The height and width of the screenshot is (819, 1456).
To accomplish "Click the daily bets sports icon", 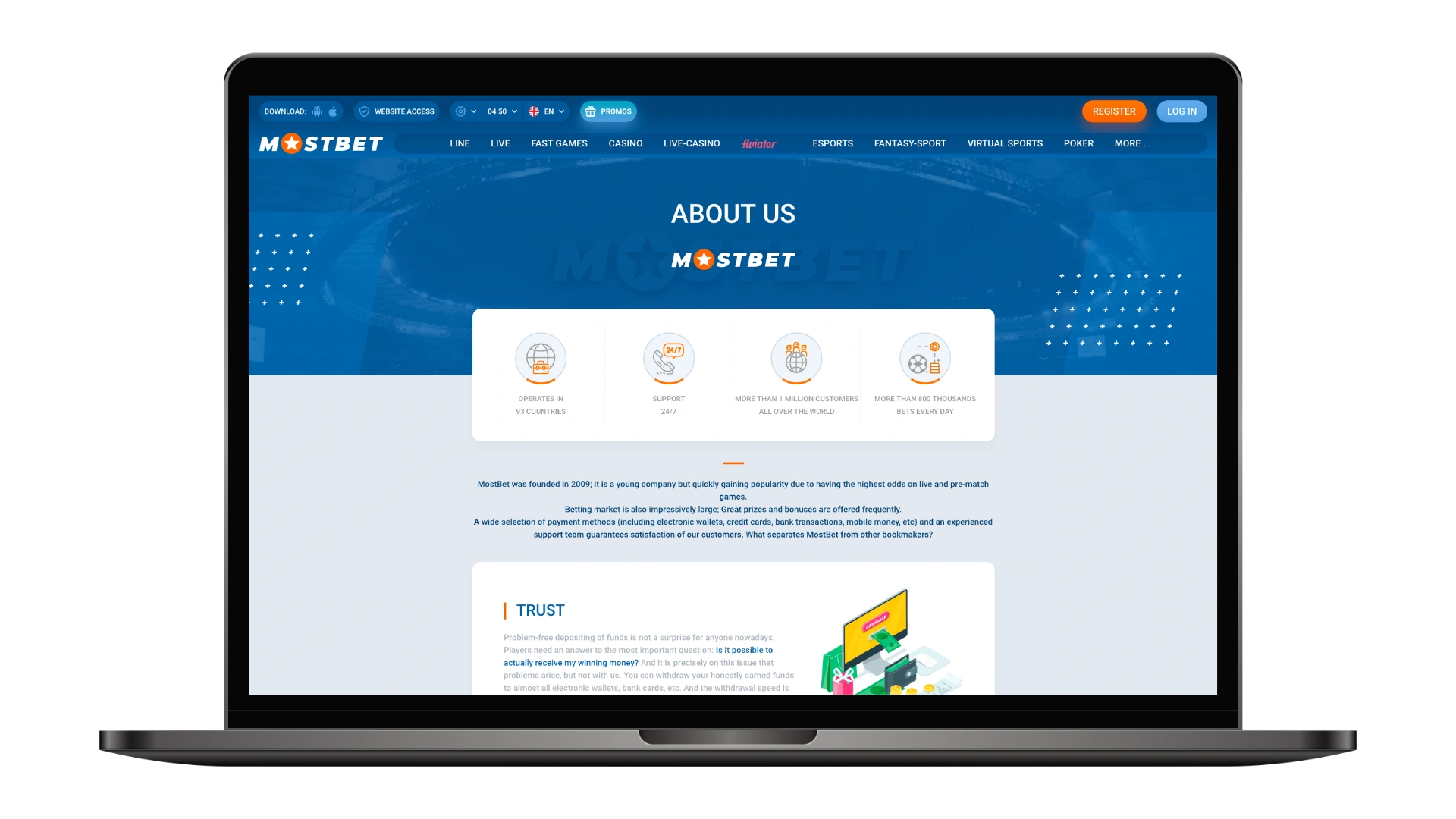I will pyautogui.click(x=924, y=358).
